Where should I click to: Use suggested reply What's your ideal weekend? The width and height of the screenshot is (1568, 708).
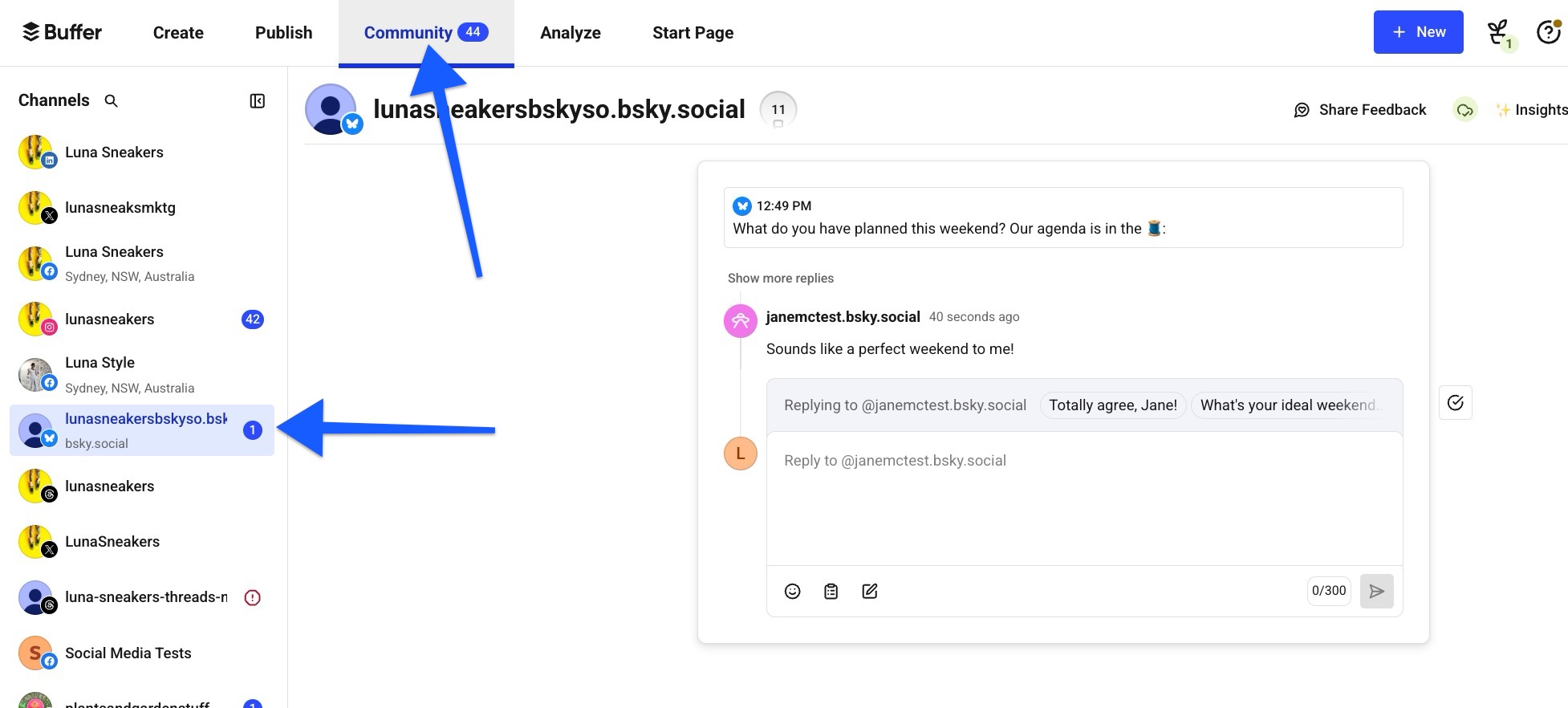[x=1288, y=405]
